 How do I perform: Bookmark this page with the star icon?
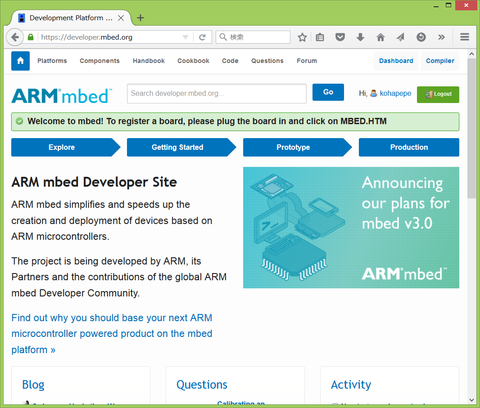click(x=302, y=37)
